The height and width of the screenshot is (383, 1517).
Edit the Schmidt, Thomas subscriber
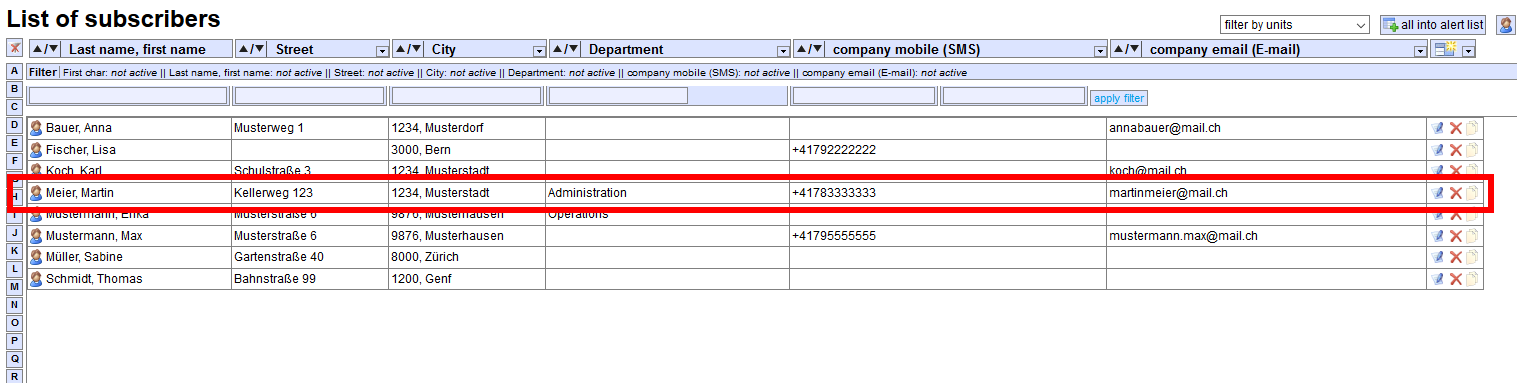coord(1438,279)
